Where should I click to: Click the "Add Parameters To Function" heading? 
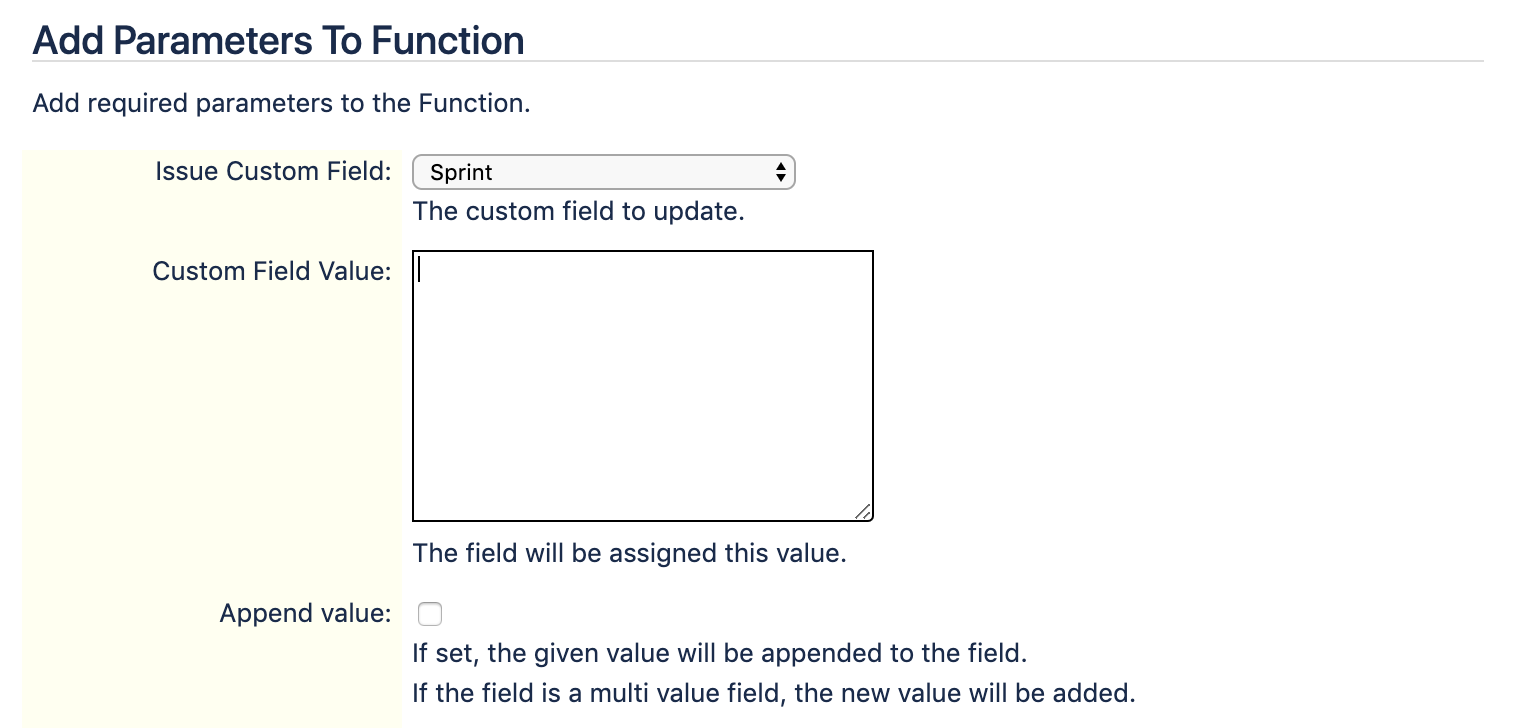coord(279,40)
